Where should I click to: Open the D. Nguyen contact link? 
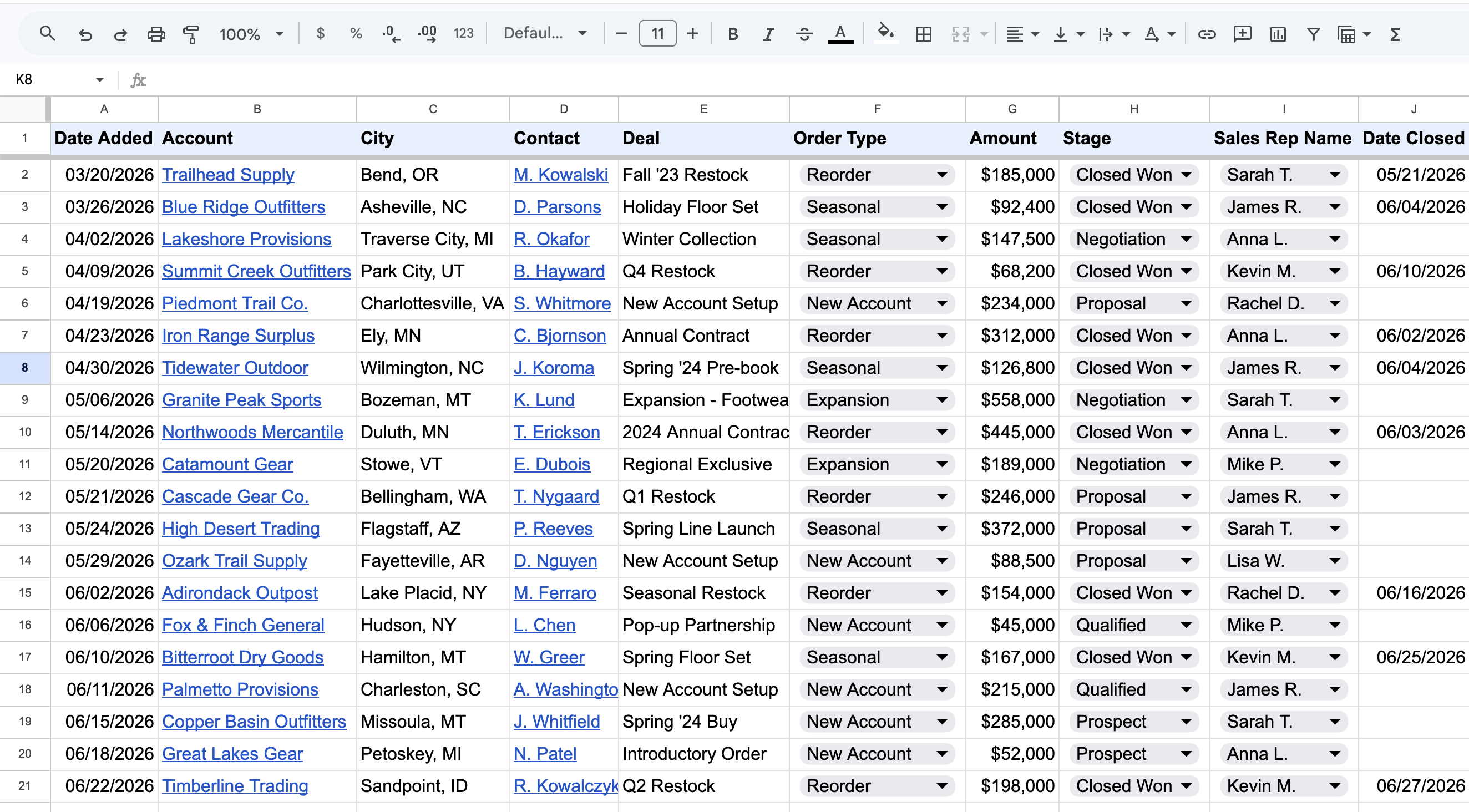pos(555,561)
